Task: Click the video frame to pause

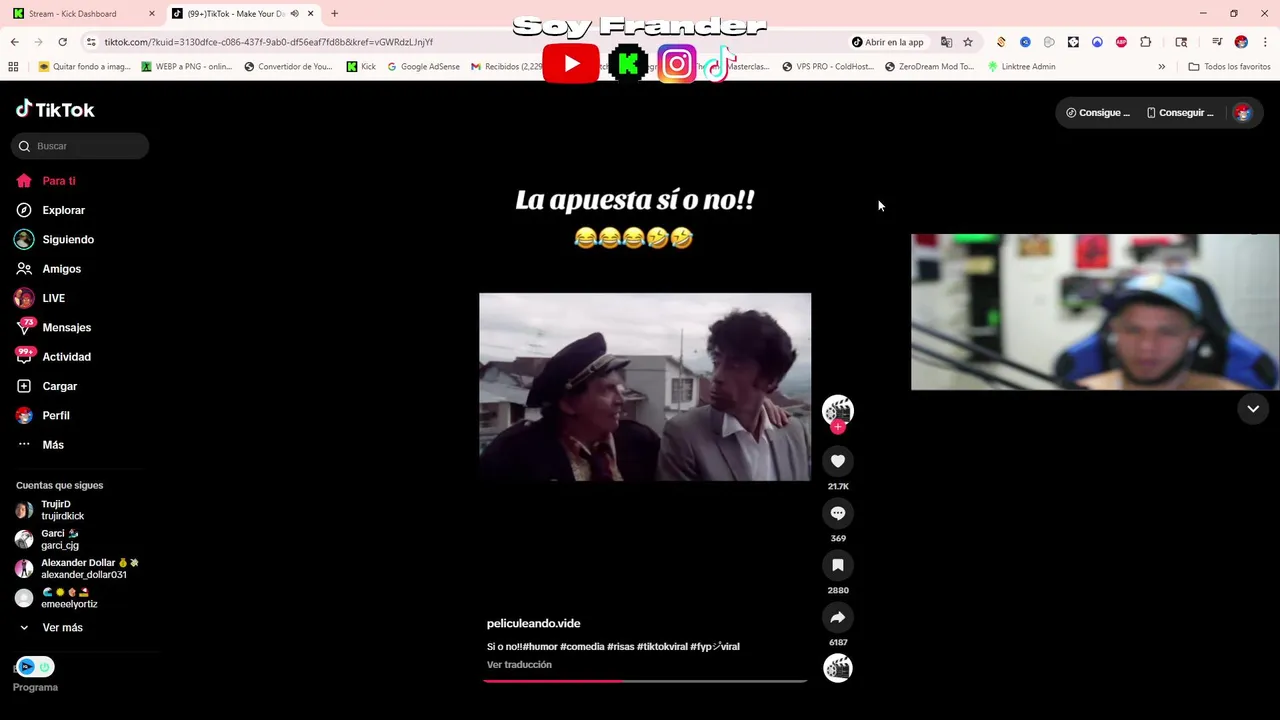Action: pos(645,387)
